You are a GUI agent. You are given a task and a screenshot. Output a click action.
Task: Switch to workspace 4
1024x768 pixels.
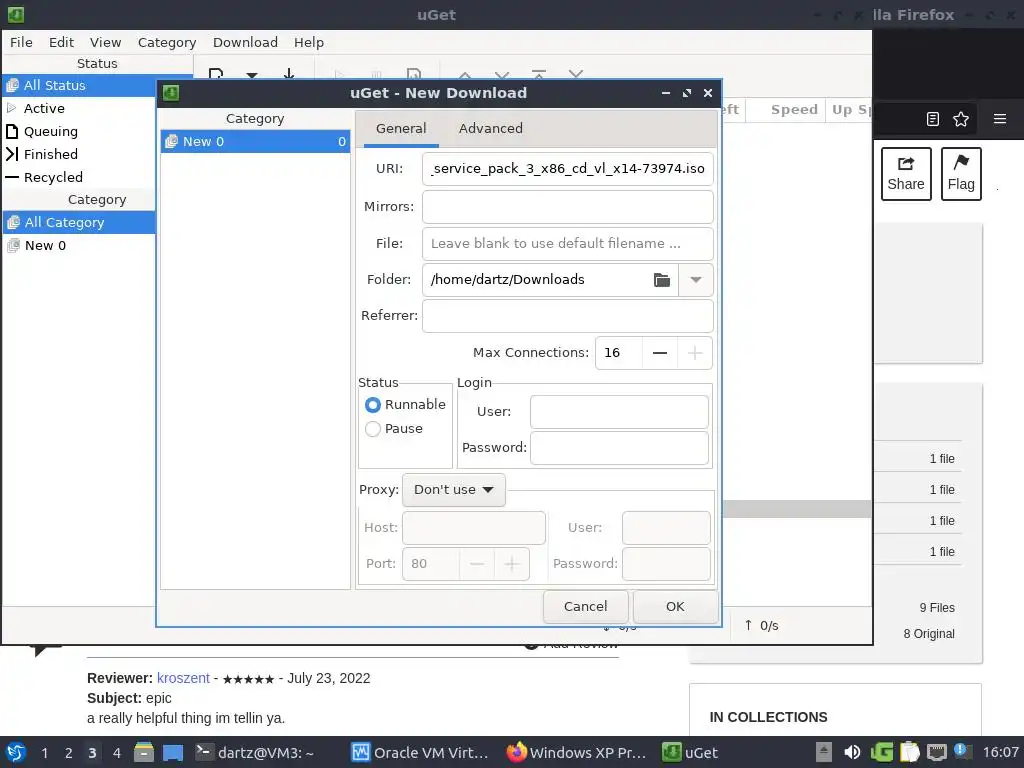point(117,753)
